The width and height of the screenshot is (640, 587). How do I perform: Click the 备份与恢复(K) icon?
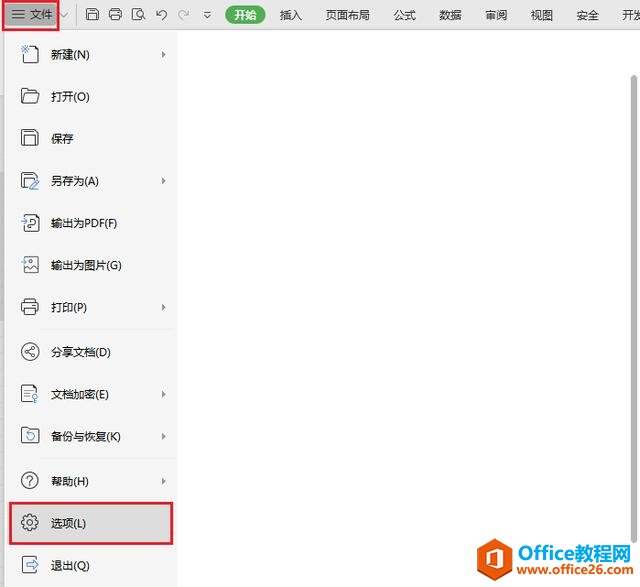(30, 436)
